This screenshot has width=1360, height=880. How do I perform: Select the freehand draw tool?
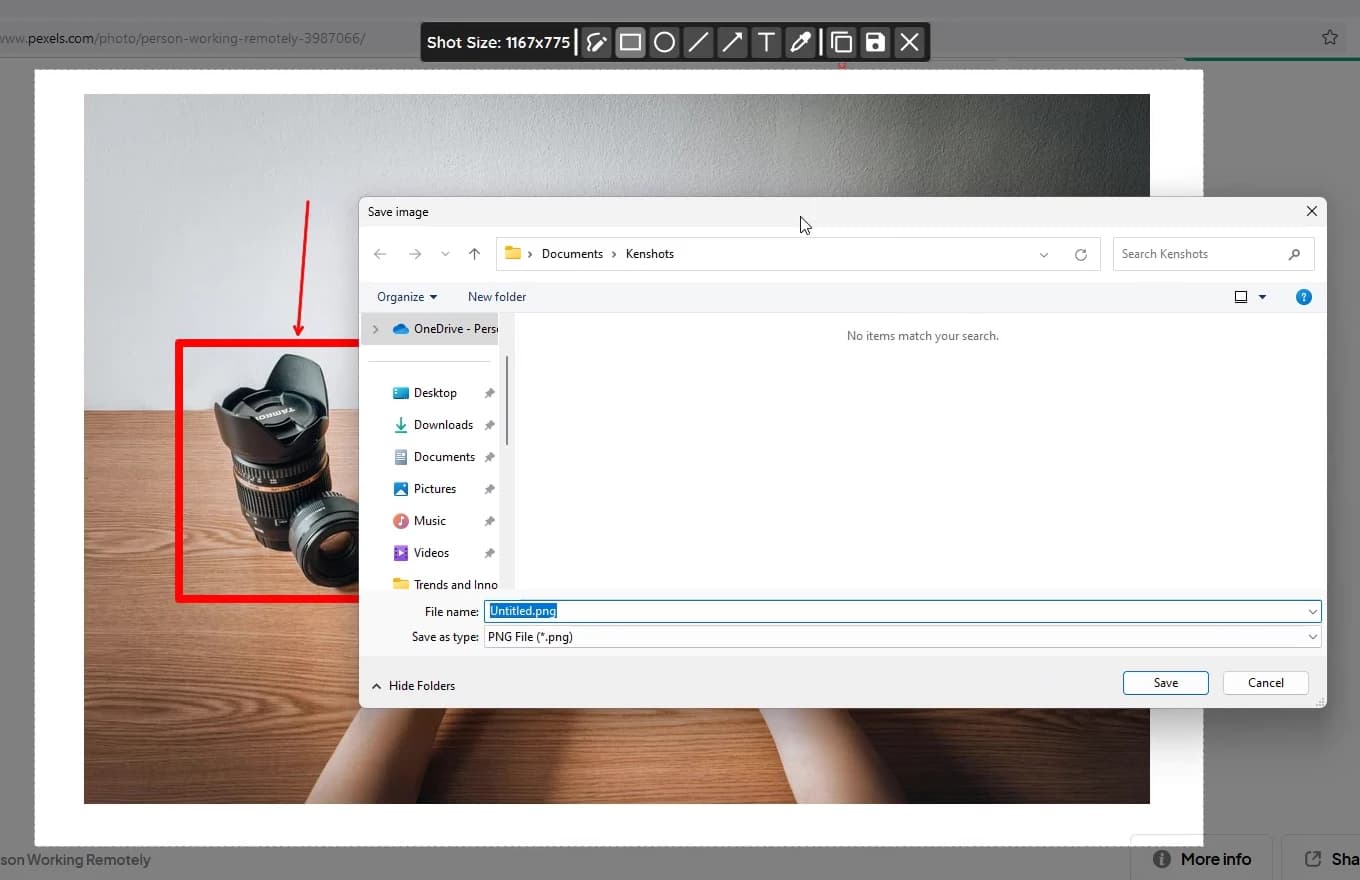597,42
